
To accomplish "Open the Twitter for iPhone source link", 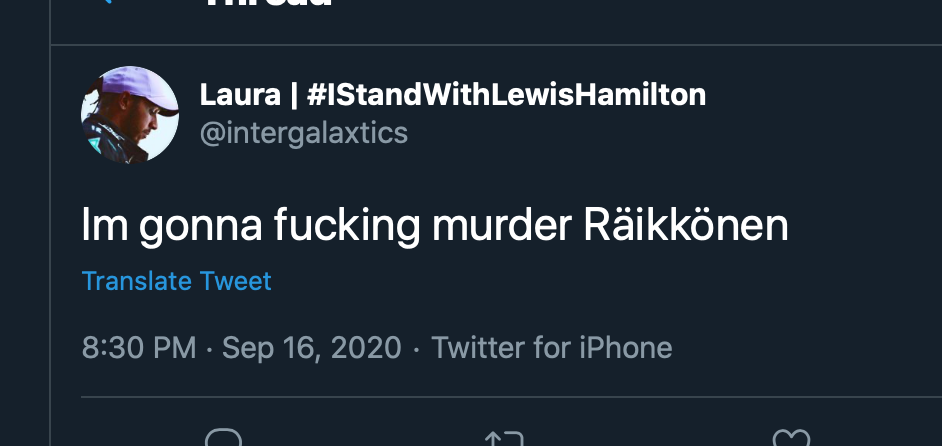I will click(552, 347).
